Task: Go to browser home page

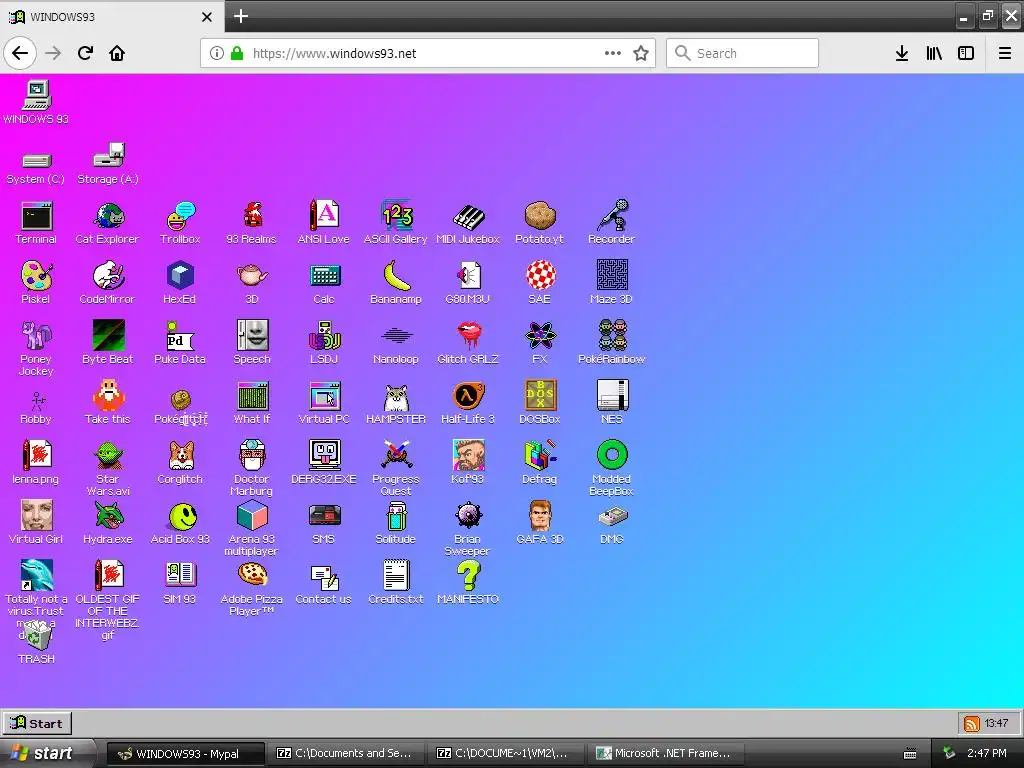Action: [x=117, y=53]
